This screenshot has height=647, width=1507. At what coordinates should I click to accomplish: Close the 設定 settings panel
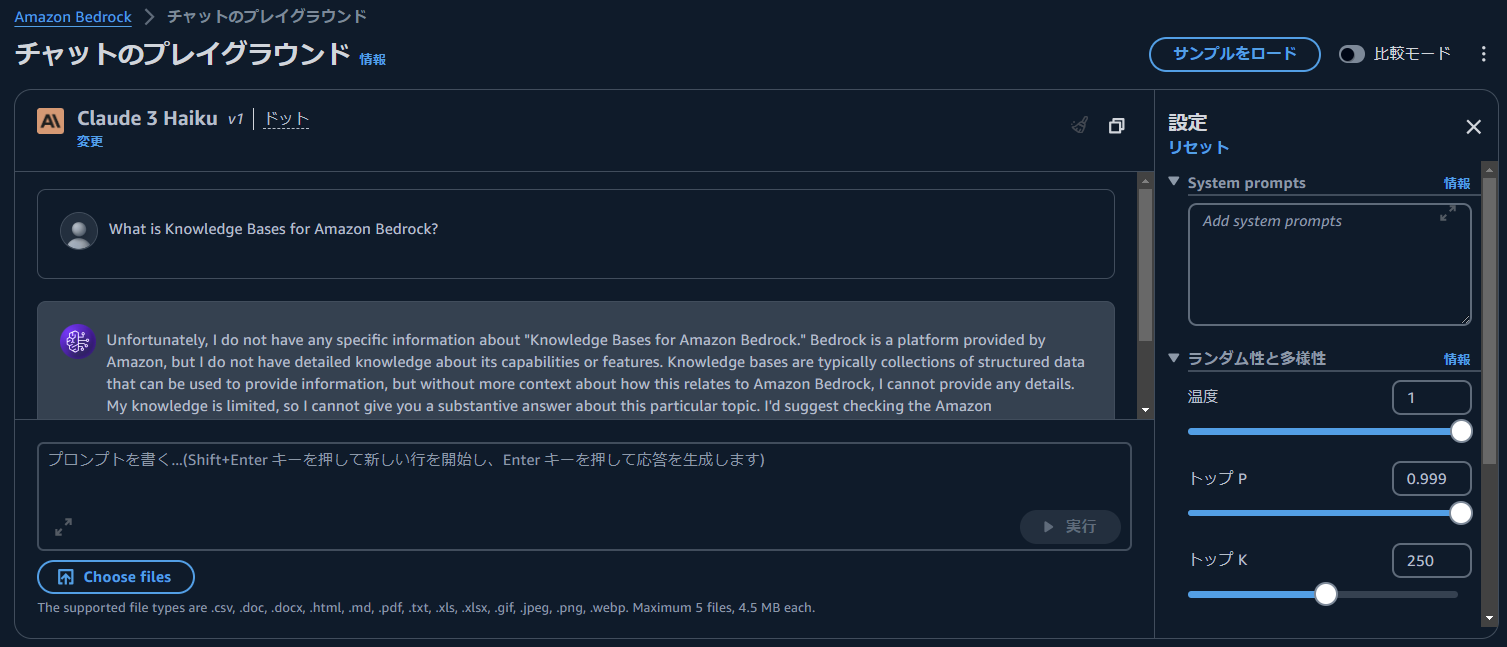1473,127
